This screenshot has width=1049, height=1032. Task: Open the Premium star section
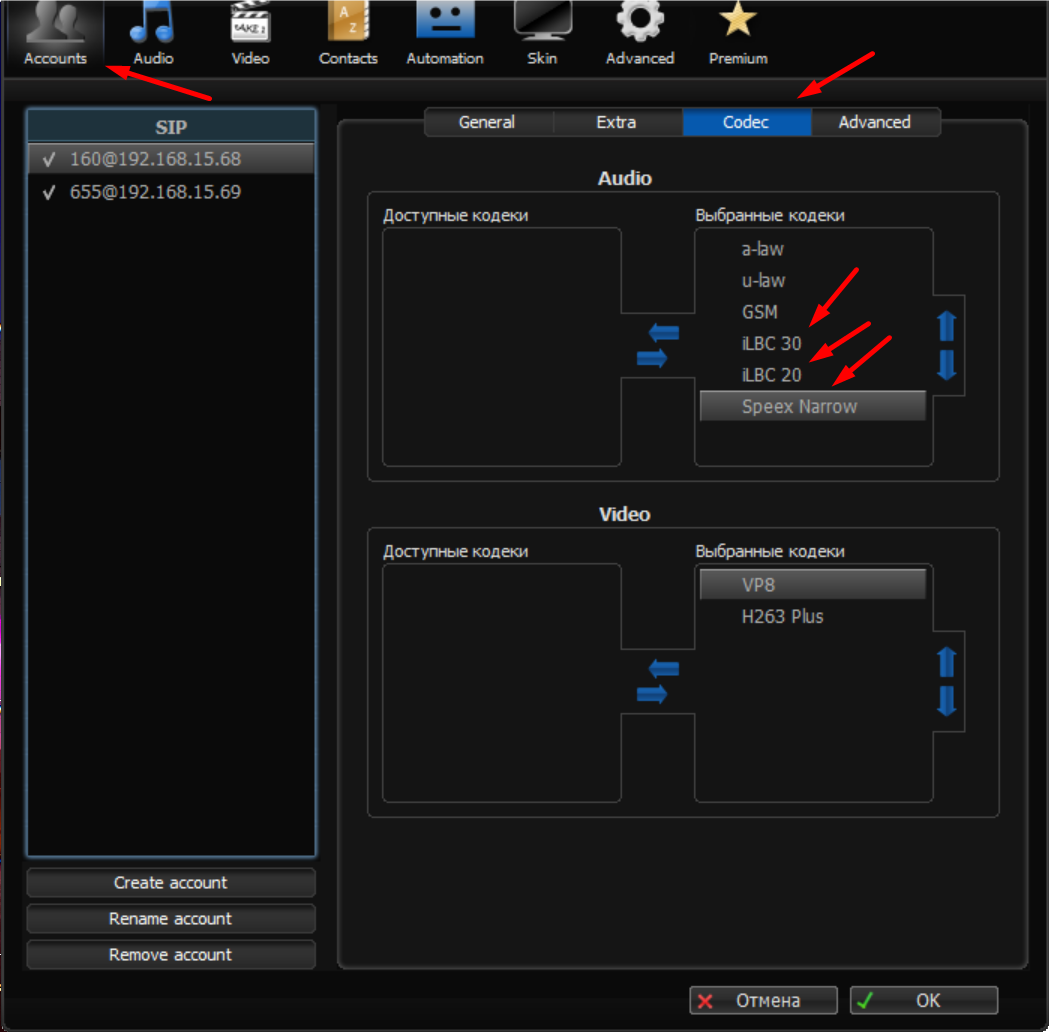(x=738, y=33)
